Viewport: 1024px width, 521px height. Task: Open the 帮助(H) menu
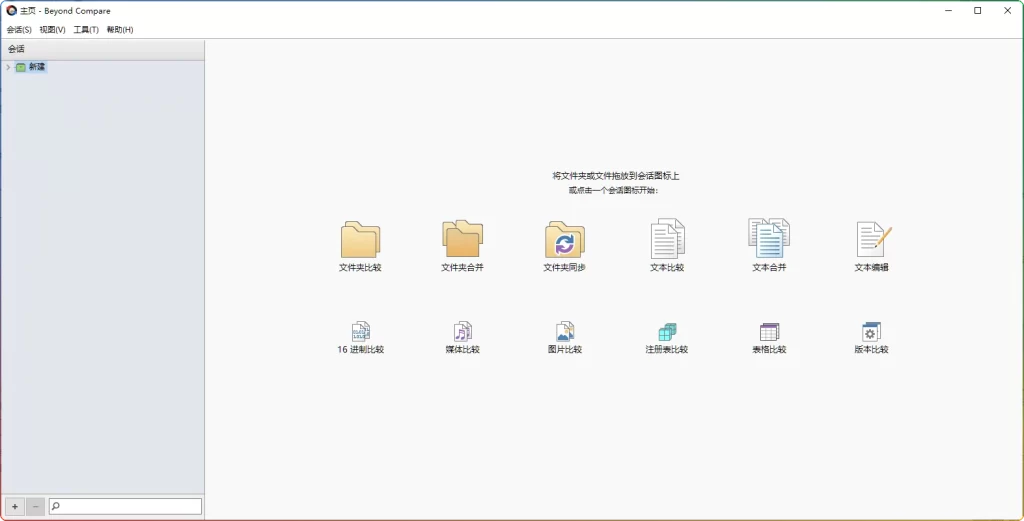[120, 30]
